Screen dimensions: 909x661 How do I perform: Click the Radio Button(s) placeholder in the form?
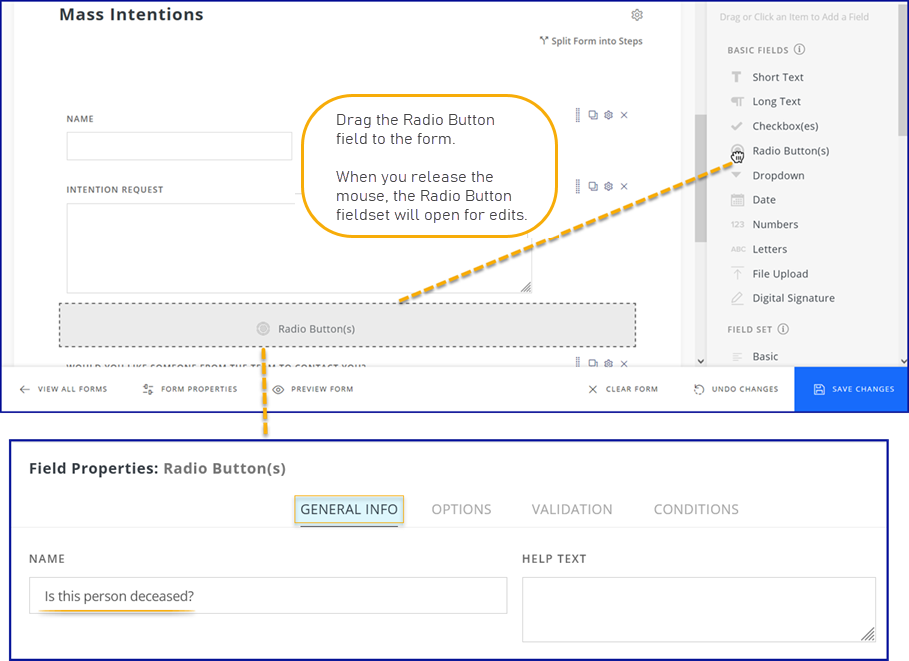coord(346,327)
